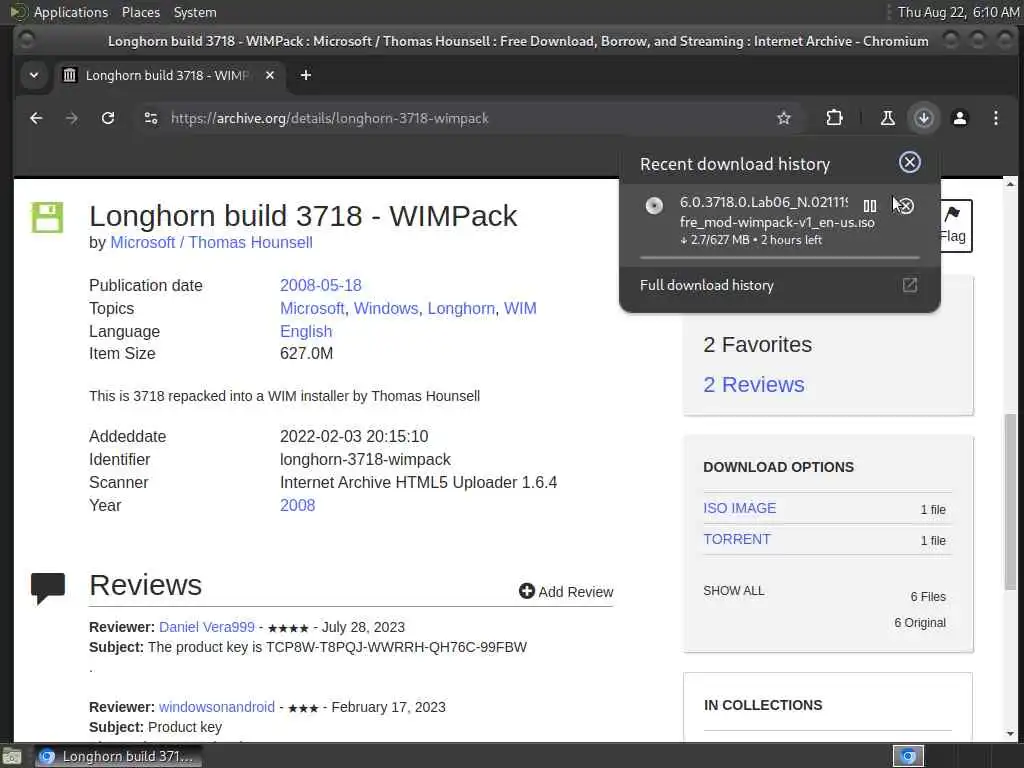The height and width of the screenshot is (768, 1024).
Task: Open a new tab with plus button
Action: tap(305, 75)
